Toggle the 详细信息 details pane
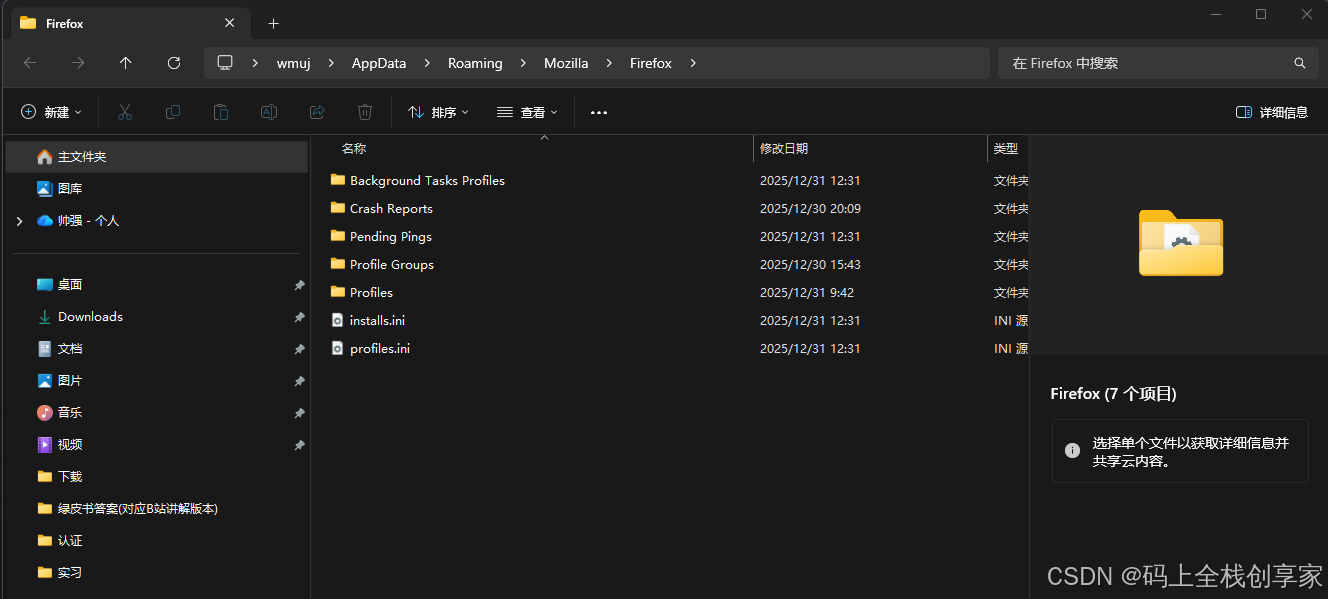Image resolution: width=1328 pixels, height=599 pixels. pos(1272,112)
